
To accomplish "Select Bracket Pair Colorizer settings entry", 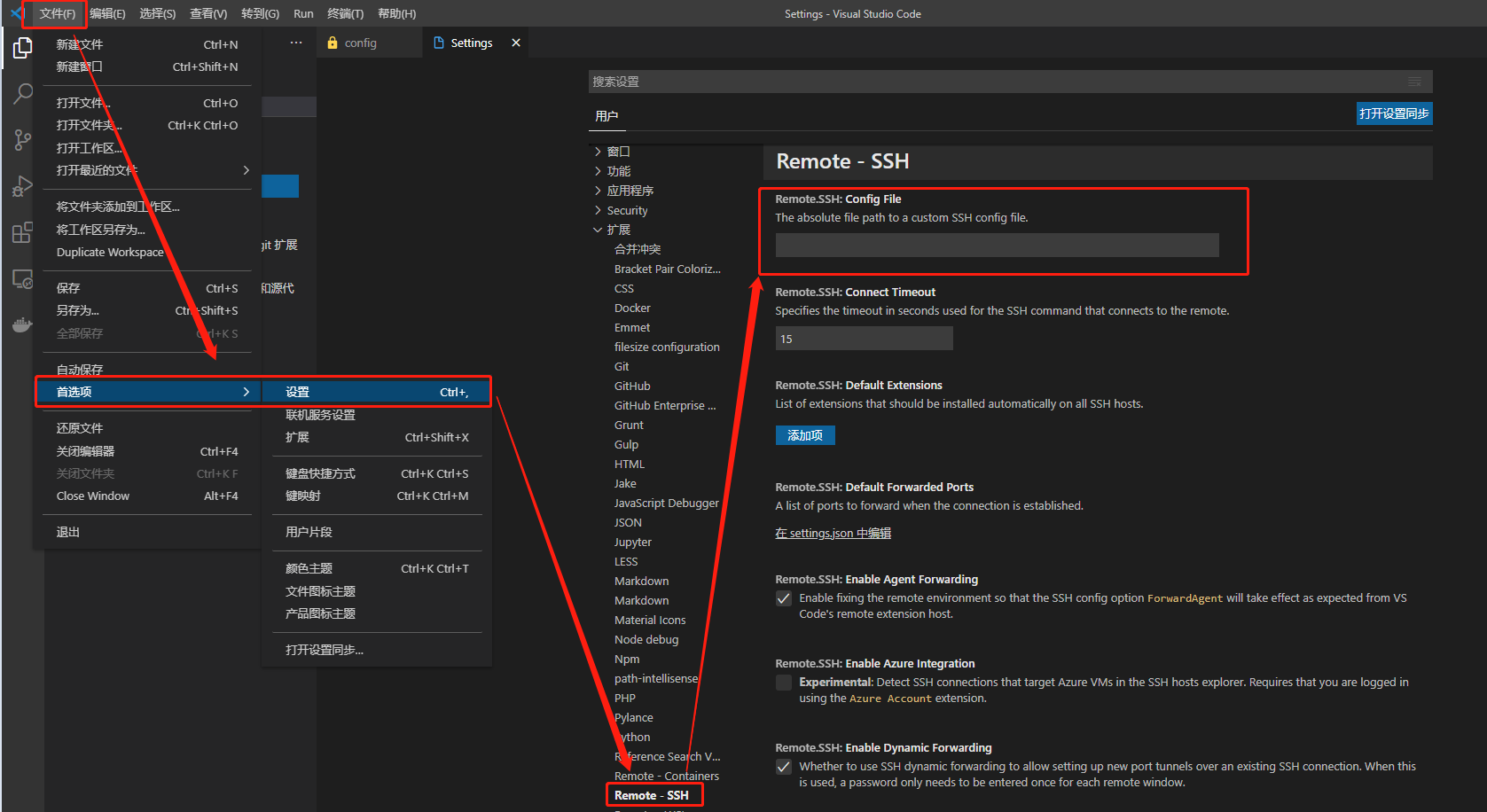I will pos(668,269).
